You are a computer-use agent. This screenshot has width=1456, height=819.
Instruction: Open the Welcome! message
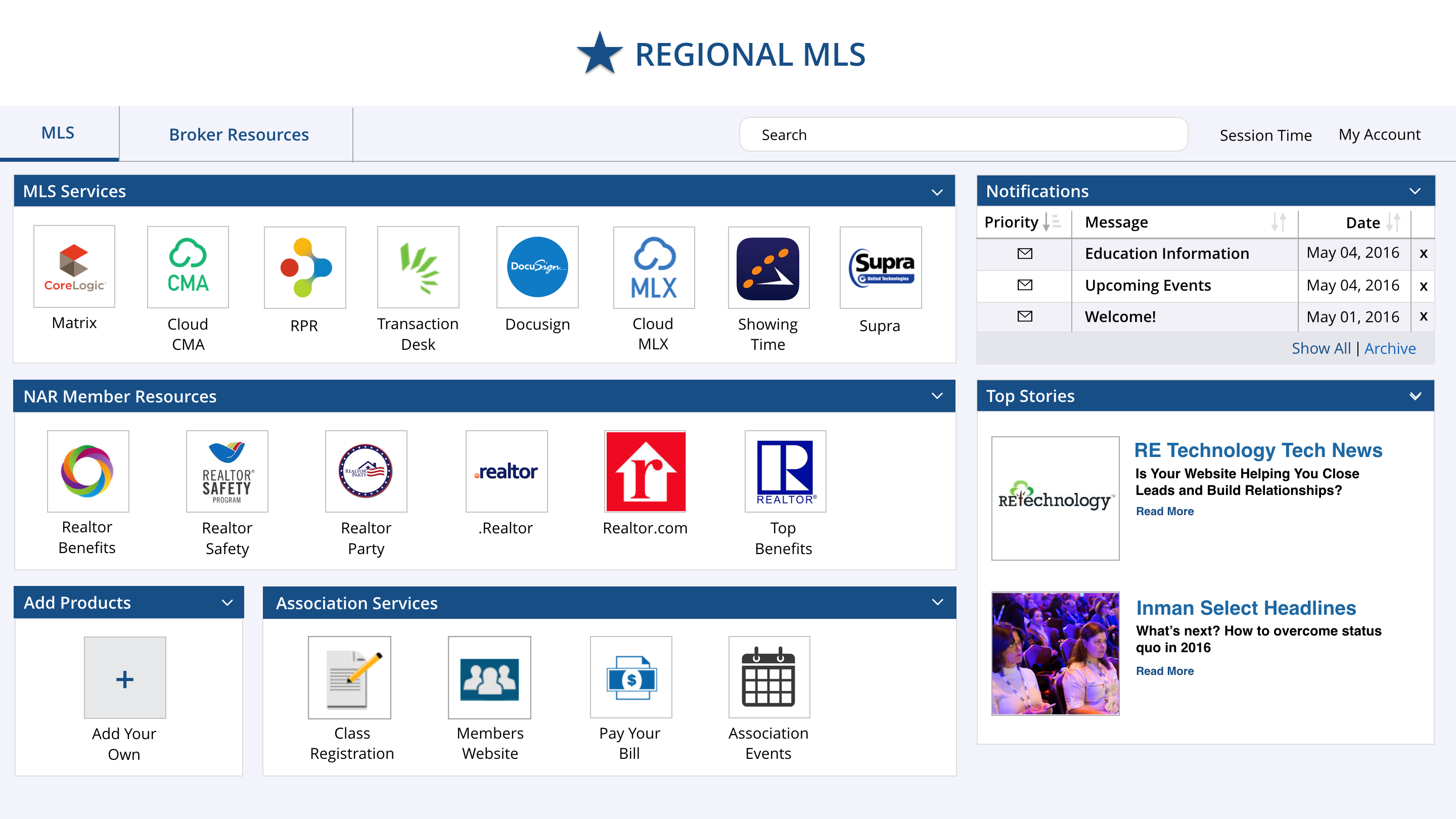tap(1120, 316)
